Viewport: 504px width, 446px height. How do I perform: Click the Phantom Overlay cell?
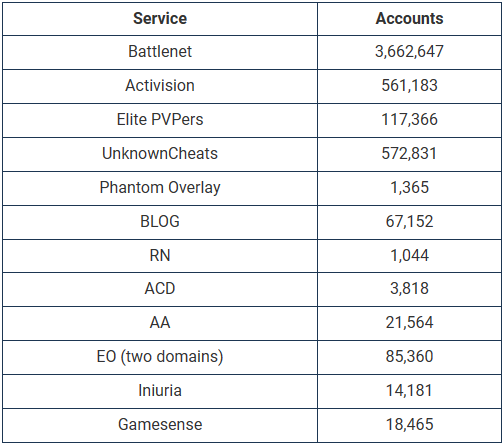(x=160, y=188)
